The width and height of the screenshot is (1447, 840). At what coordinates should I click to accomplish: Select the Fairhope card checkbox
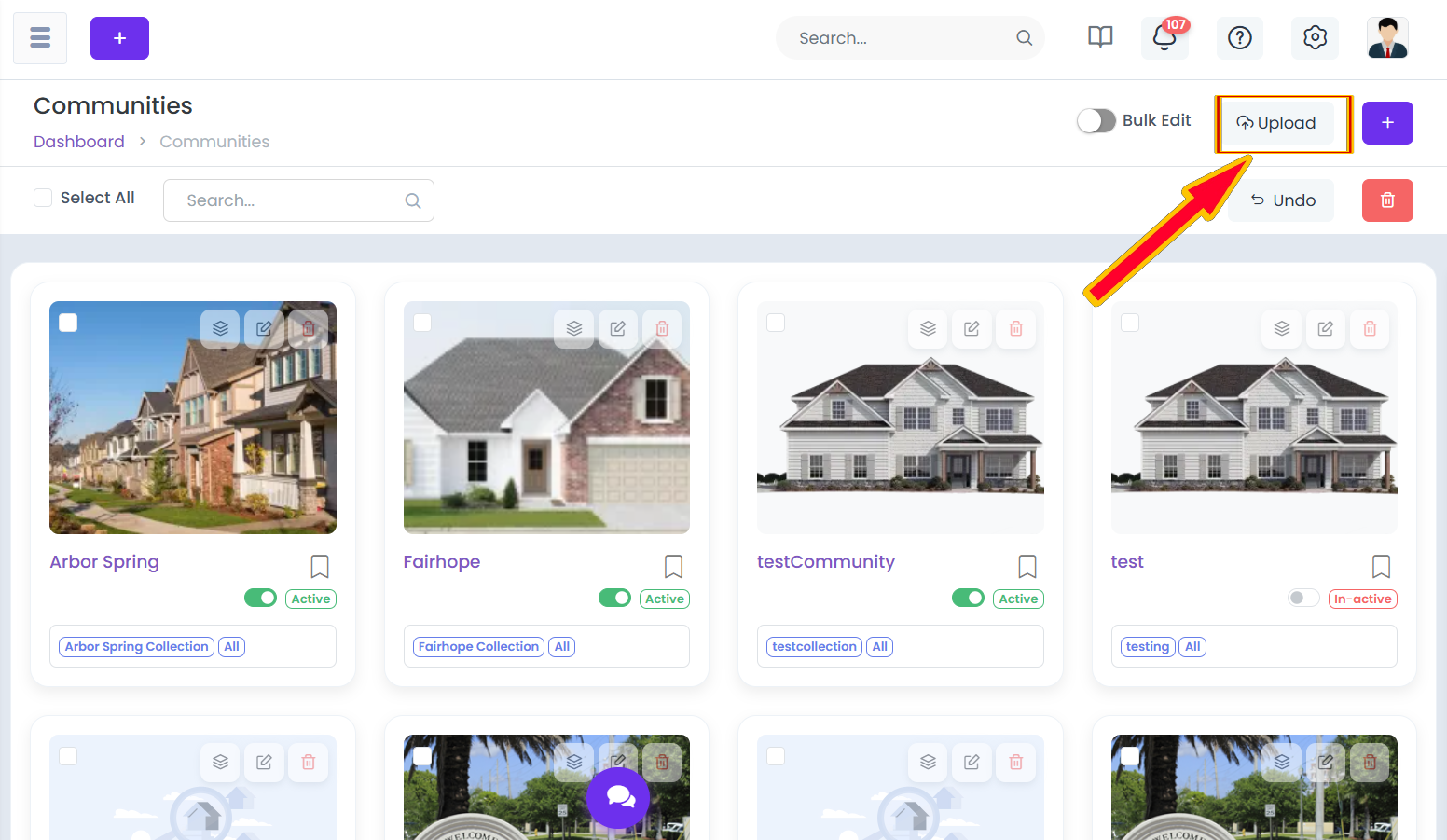(422, 323)
